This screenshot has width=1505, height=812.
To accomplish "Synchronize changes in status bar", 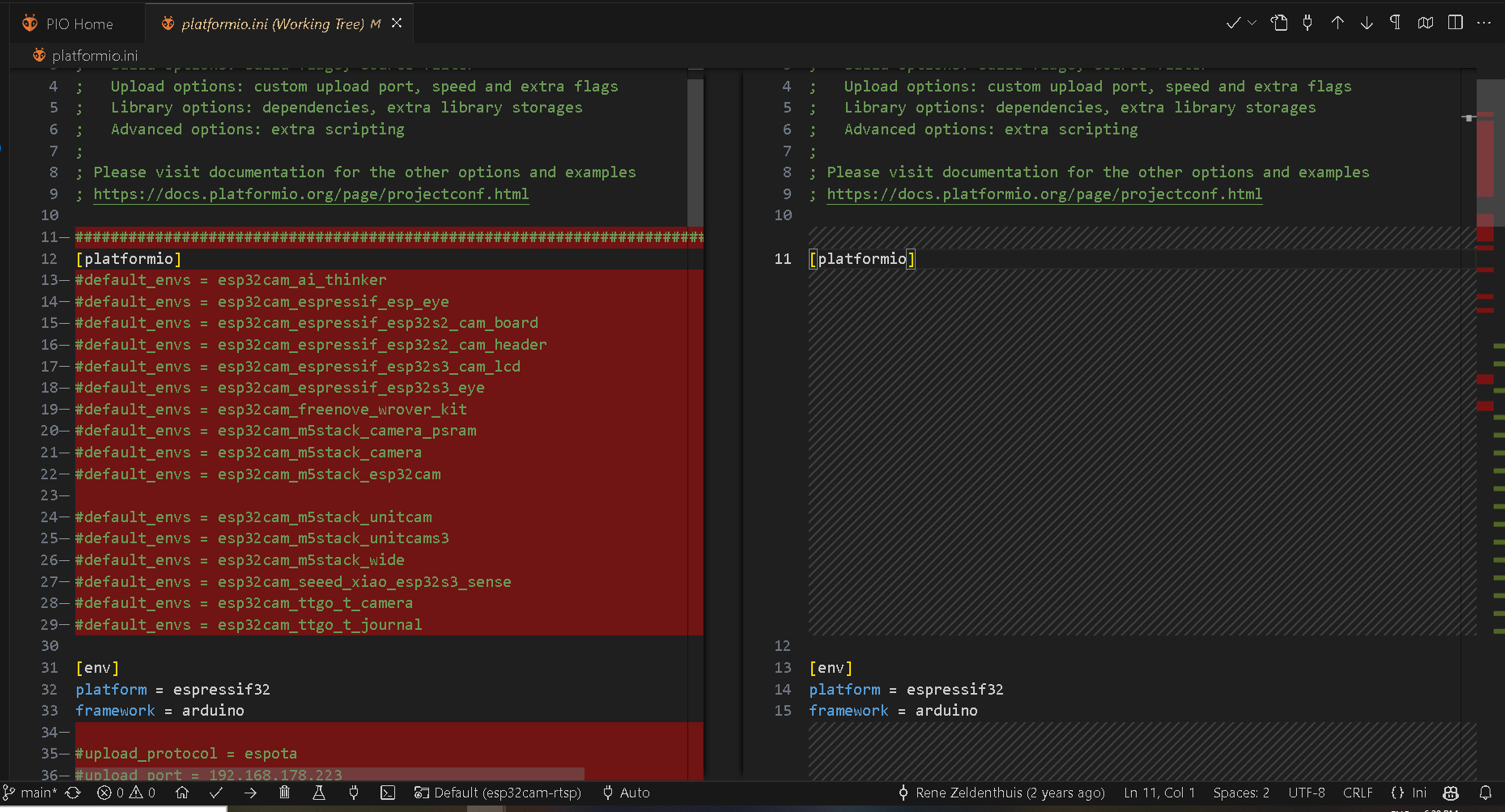I will click(x=73, y=793).
